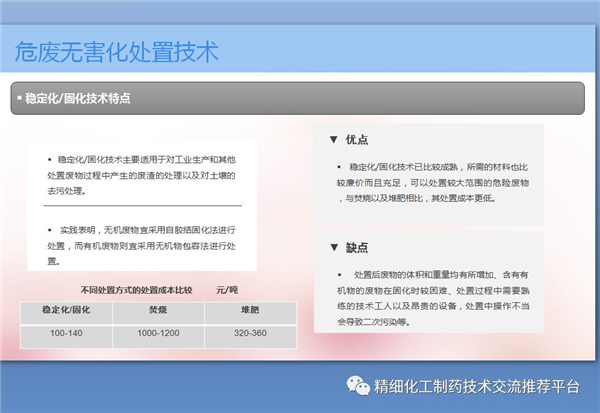
Task: Click the table caption 不同处置方式的处置成本比较
Action: coord(136,290)
